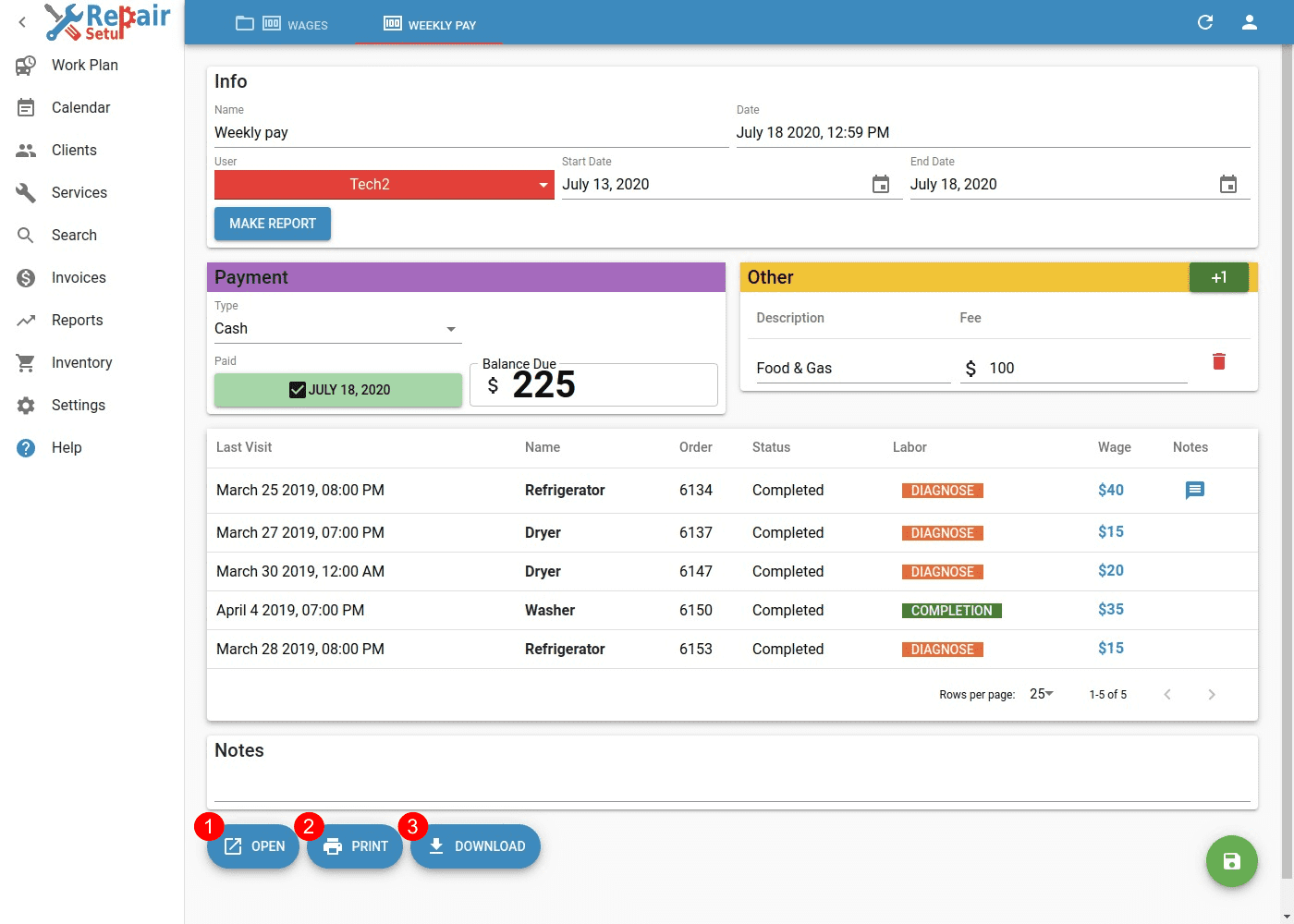
Task: Open Services wrench item
Action: (x=92, y=192)
